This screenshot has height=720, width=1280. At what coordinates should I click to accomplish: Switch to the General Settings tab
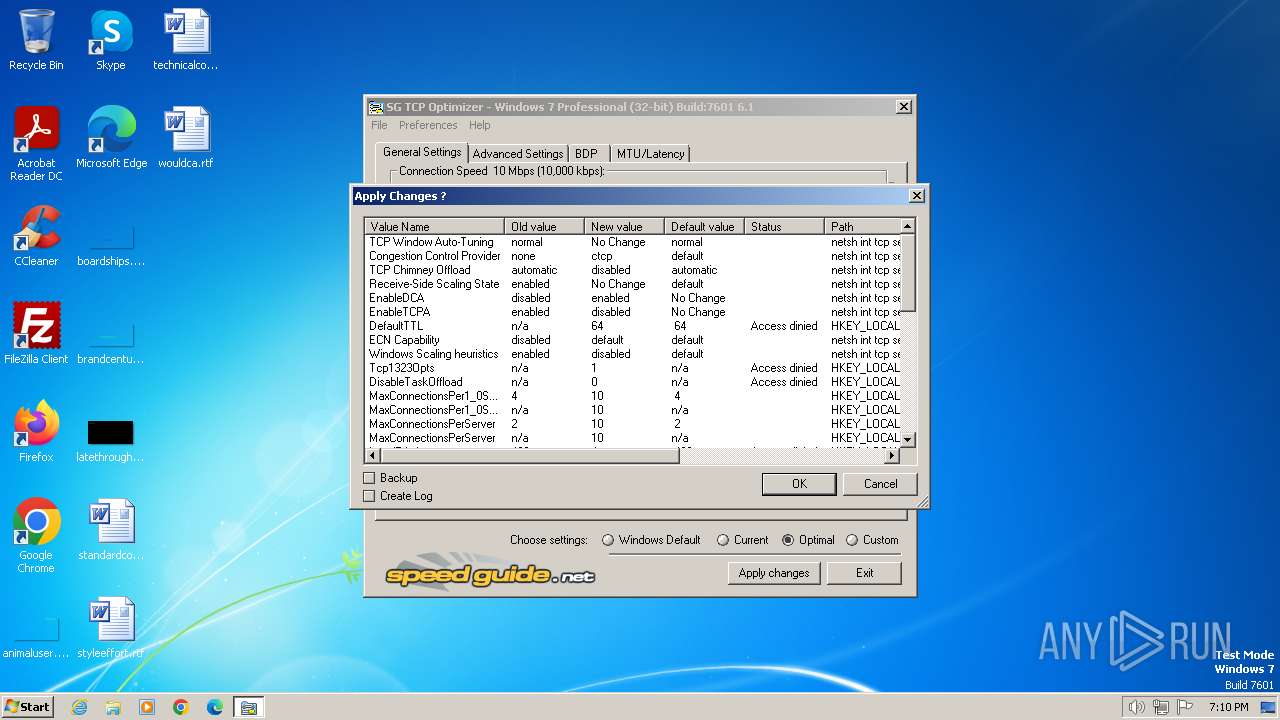pyautogui.click(x=422, y=152)
